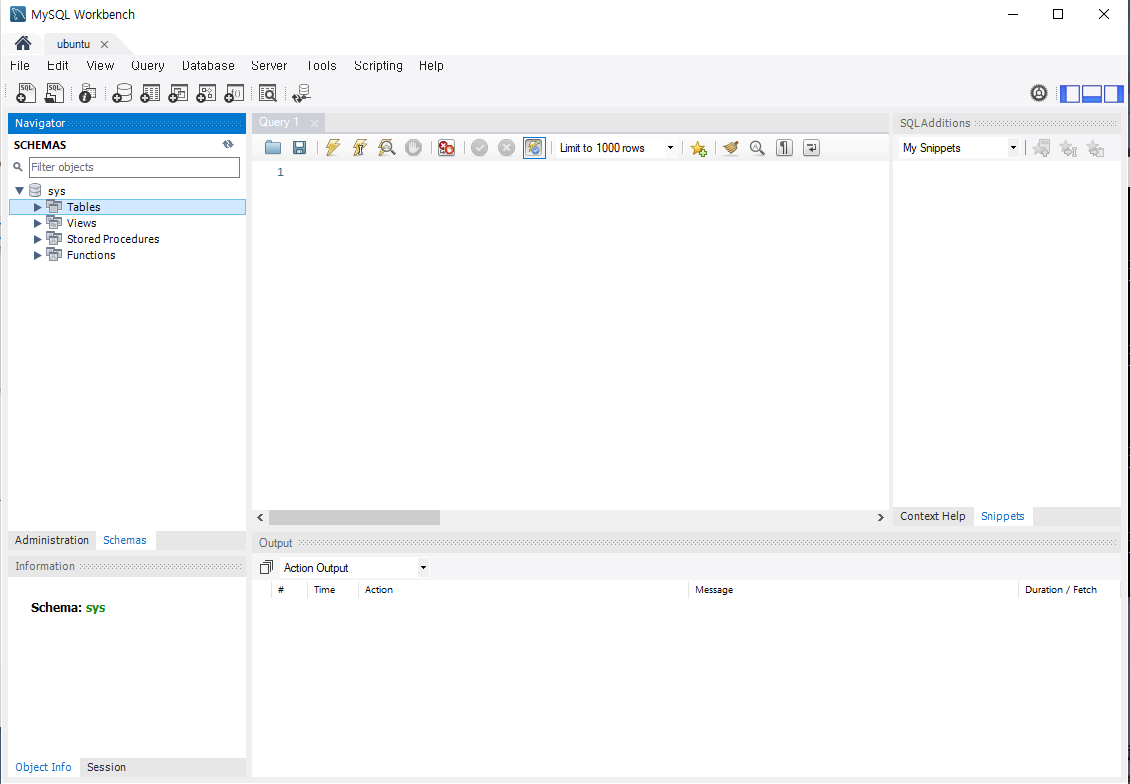Open the home screen tab

pyautogui.click(x=23, y=43)
